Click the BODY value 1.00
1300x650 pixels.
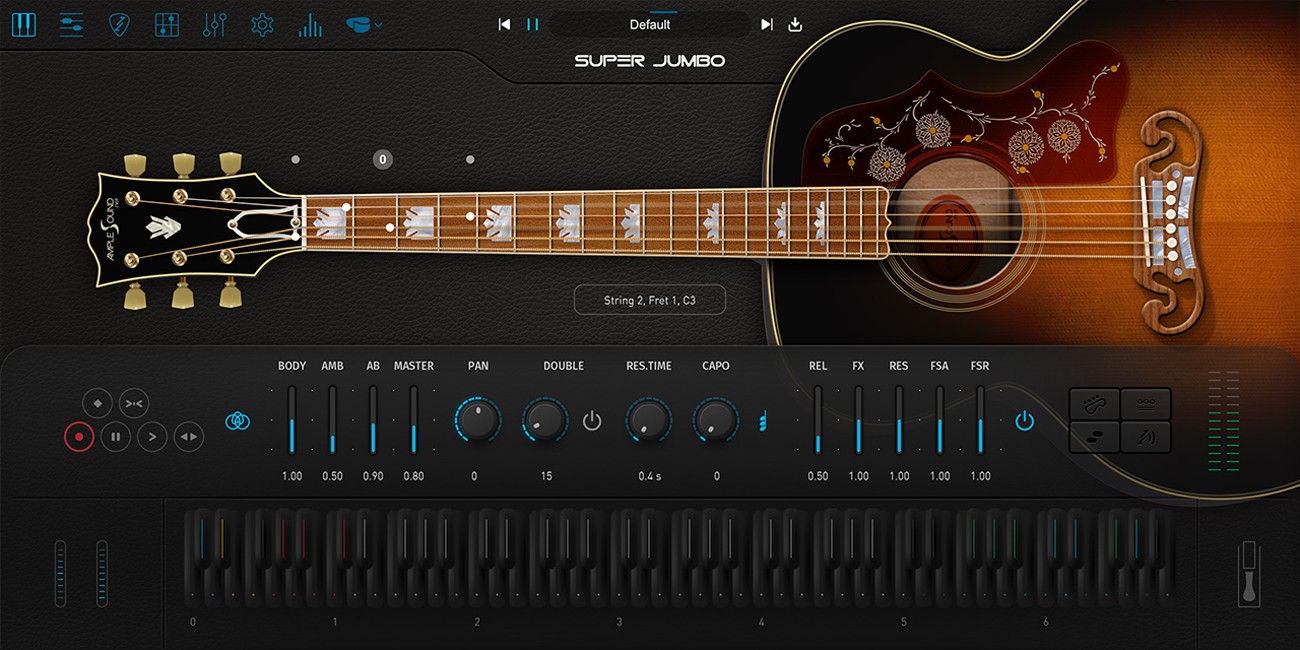[292, 476]
